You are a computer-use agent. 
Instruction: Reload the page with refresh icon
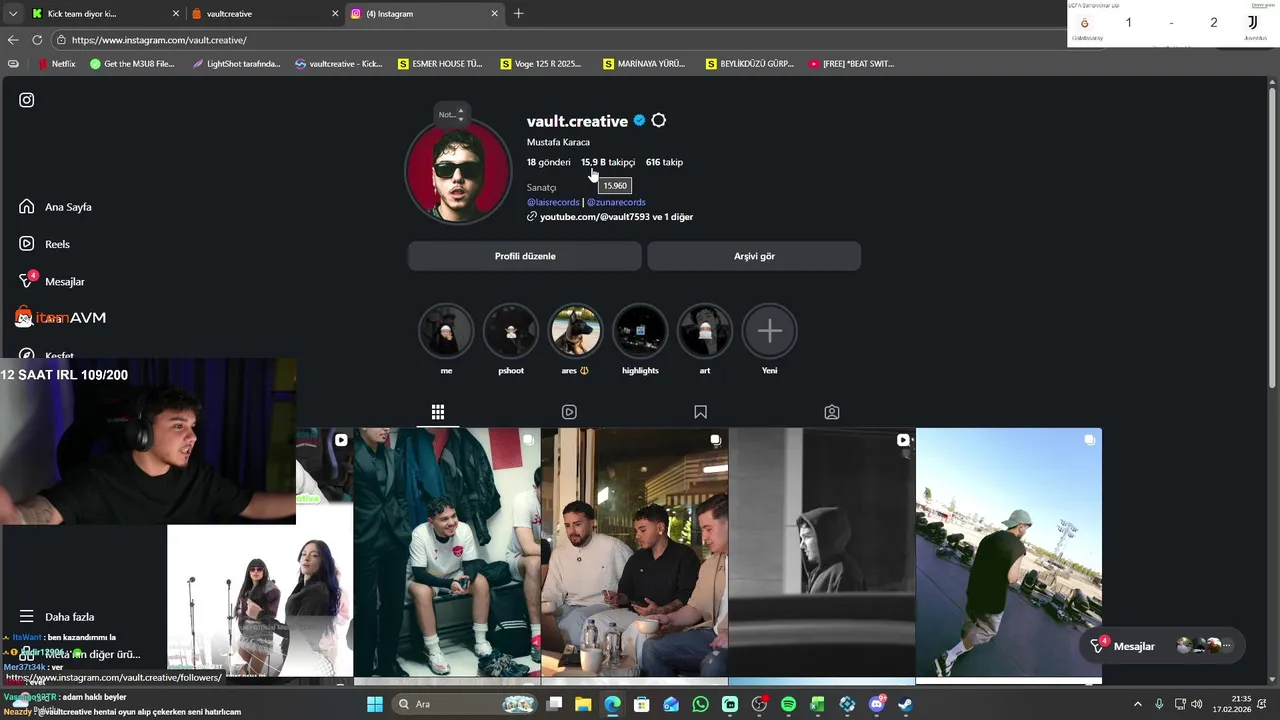pos(37,40)
